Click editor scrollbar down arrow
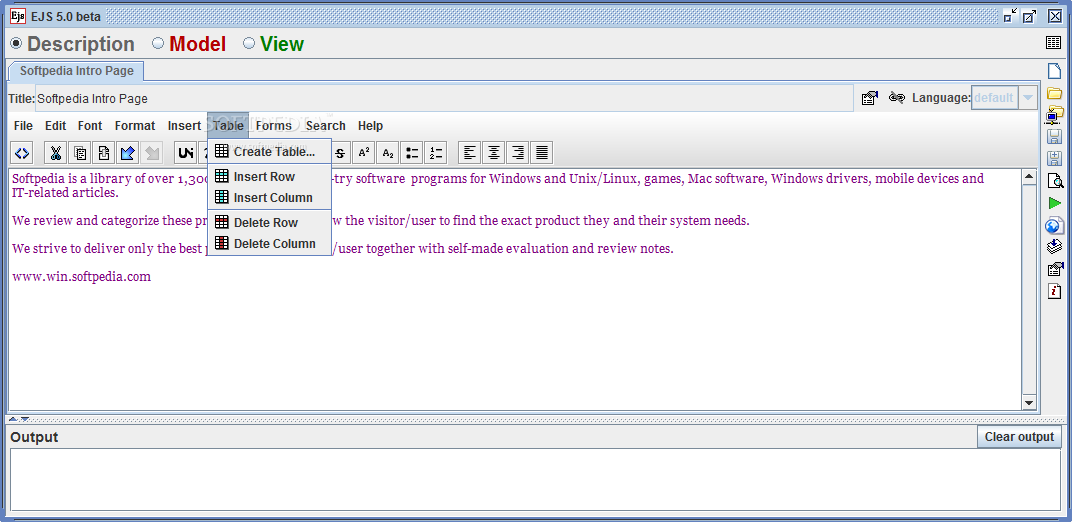Screen dimensions: 1072x522 coord(1029,403)
